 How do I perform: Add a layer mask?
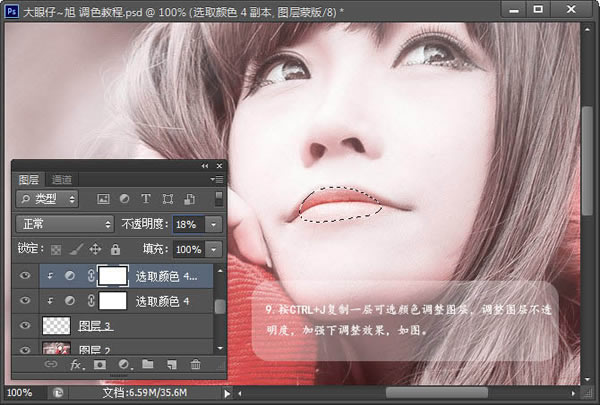click(x=100, y=365)
